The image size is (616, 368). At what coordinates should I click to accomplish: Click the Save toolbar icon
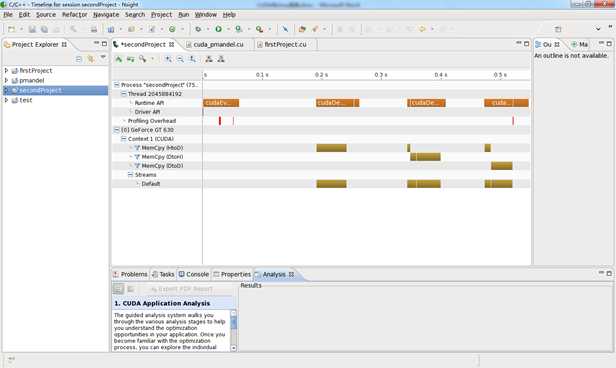tap(32, 29)
